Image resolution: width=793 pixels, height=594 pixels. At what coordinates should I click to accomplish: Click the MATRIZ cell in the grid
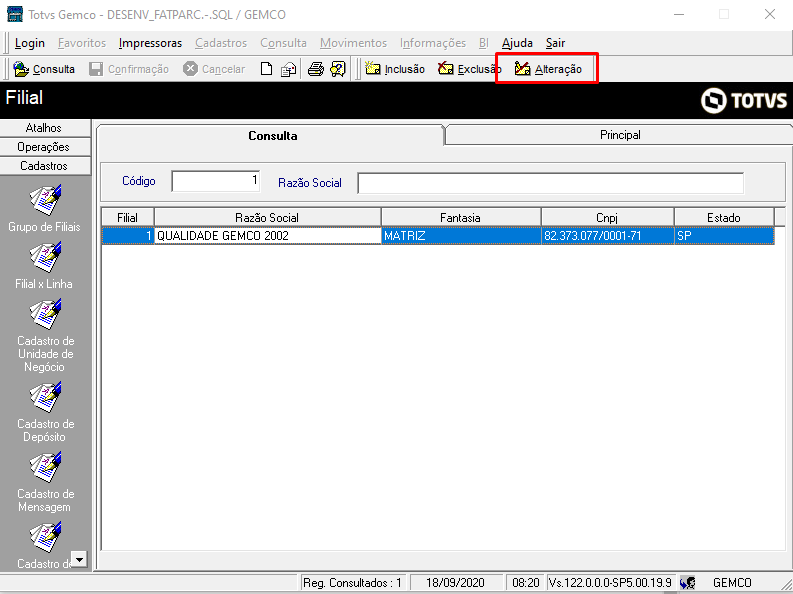(461, 236)
